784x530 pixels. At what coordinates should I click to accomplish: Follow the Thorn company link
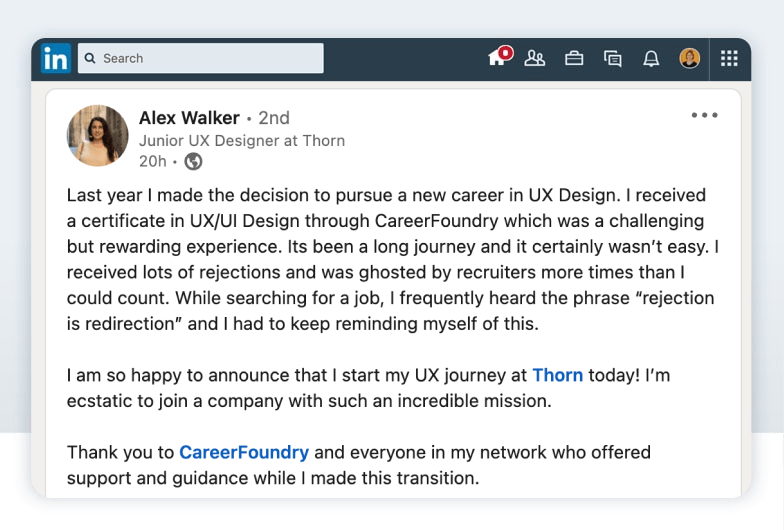pos(557,376)
